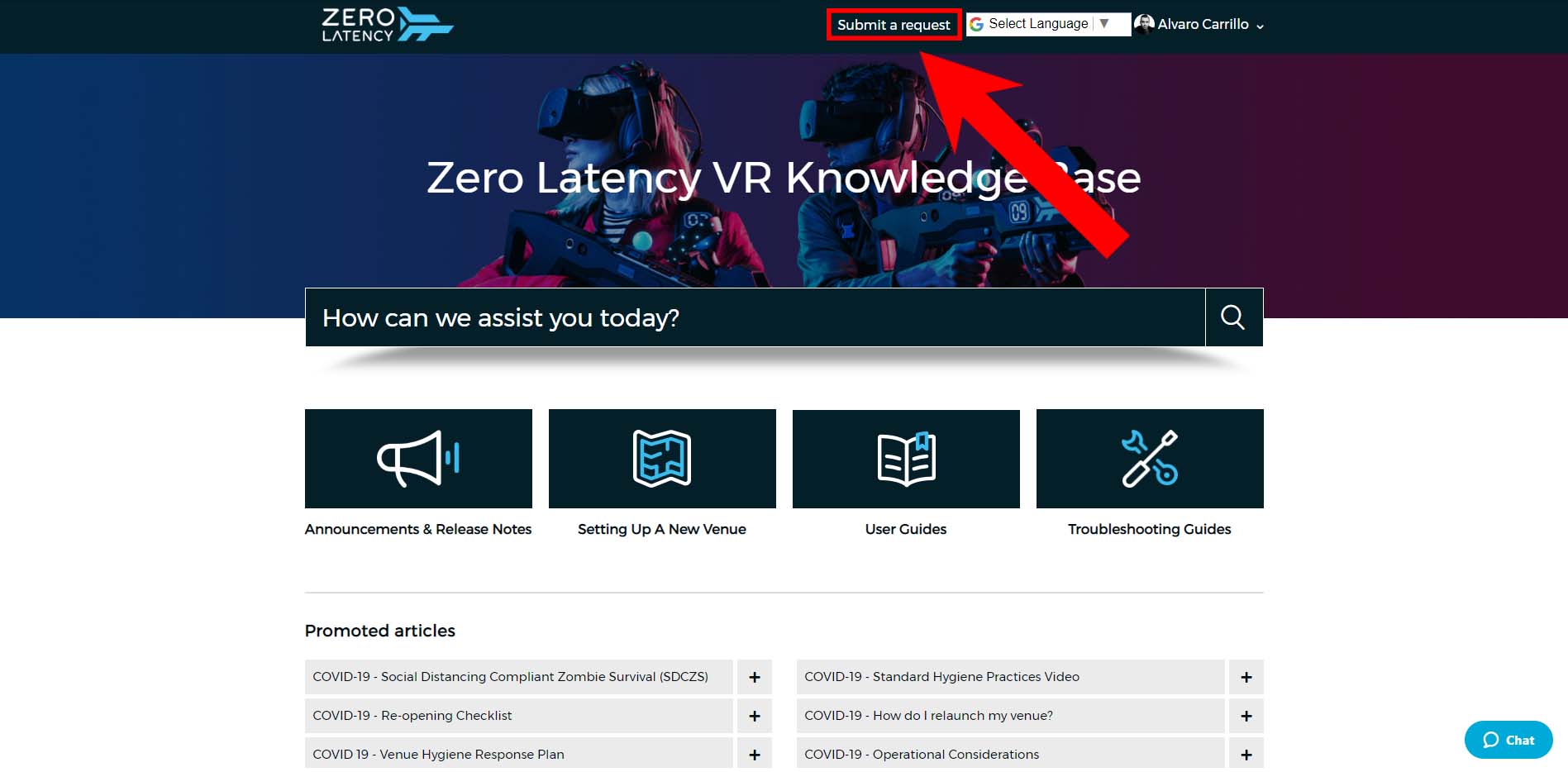The image size is (1568, 772).
Task: Open the Troubleshooting Guides tools tile
Action: tap(1150, 459)
